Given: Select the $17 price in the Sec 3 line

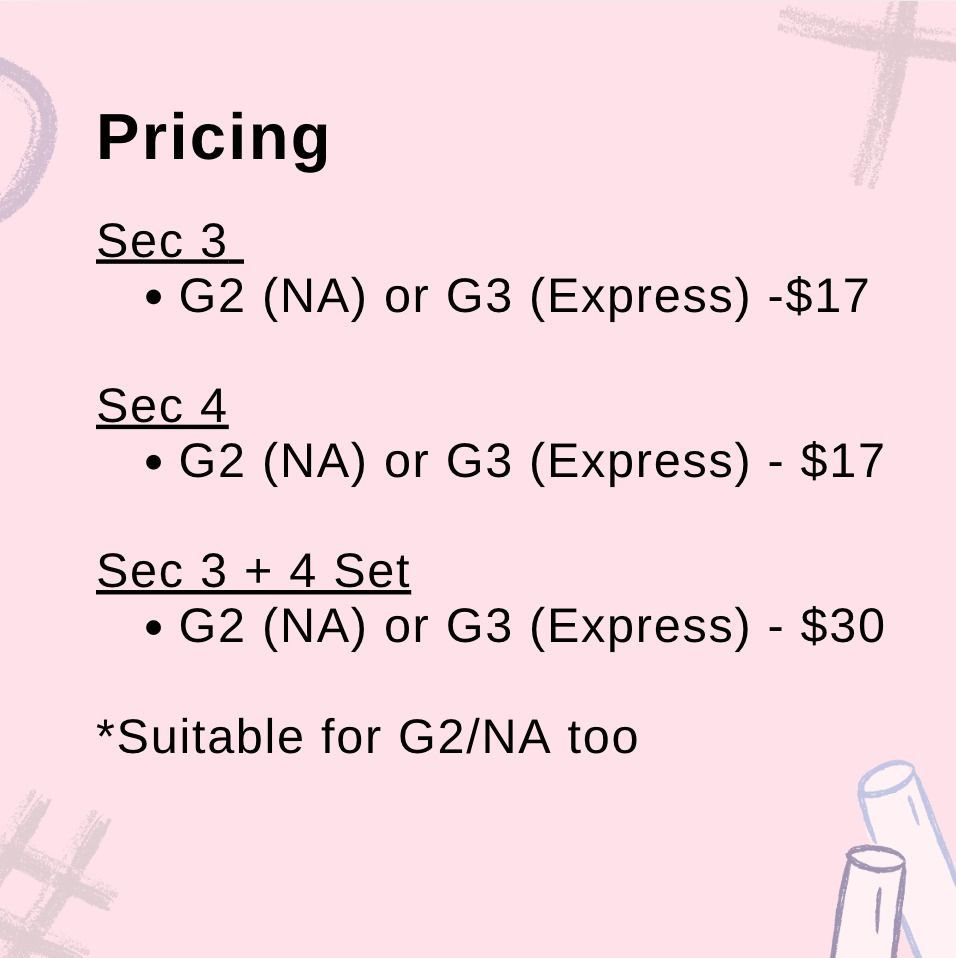Looking at the screenshot, I should [x=828, y=297].
